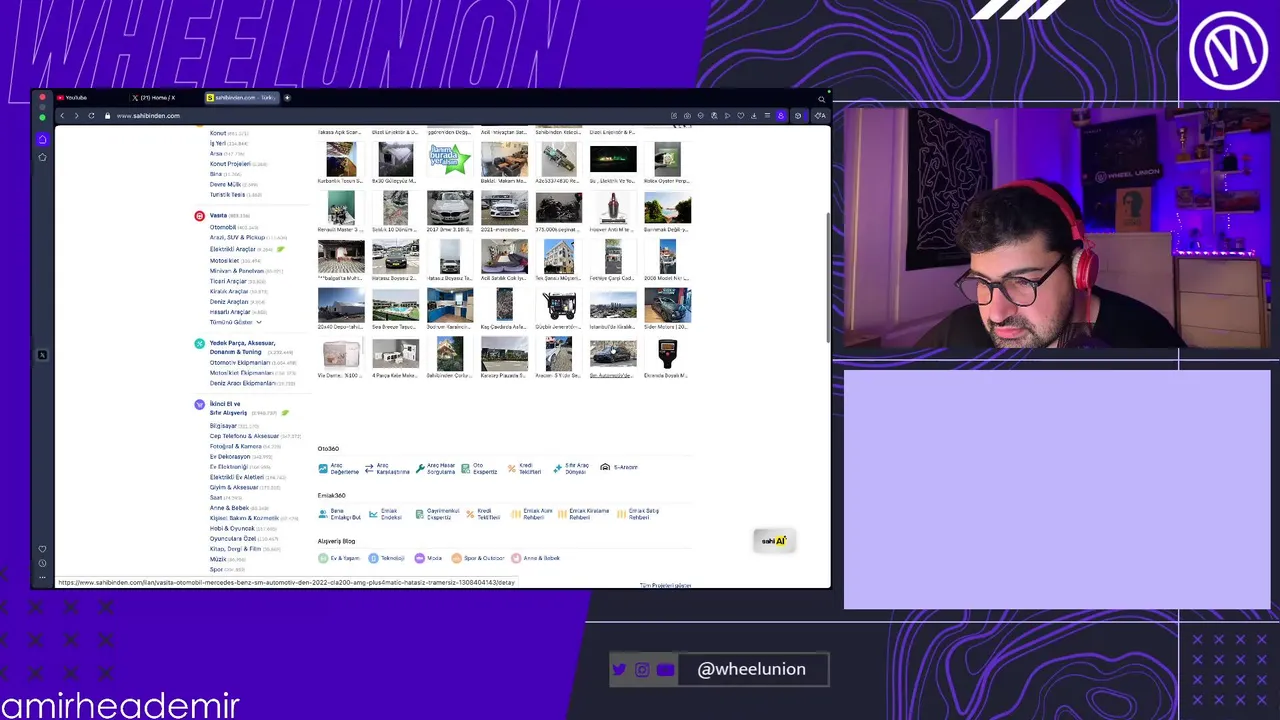The image size is (1280, 720).
Task: Reload the sahibinden page
Action: click(x=91, y=116)
